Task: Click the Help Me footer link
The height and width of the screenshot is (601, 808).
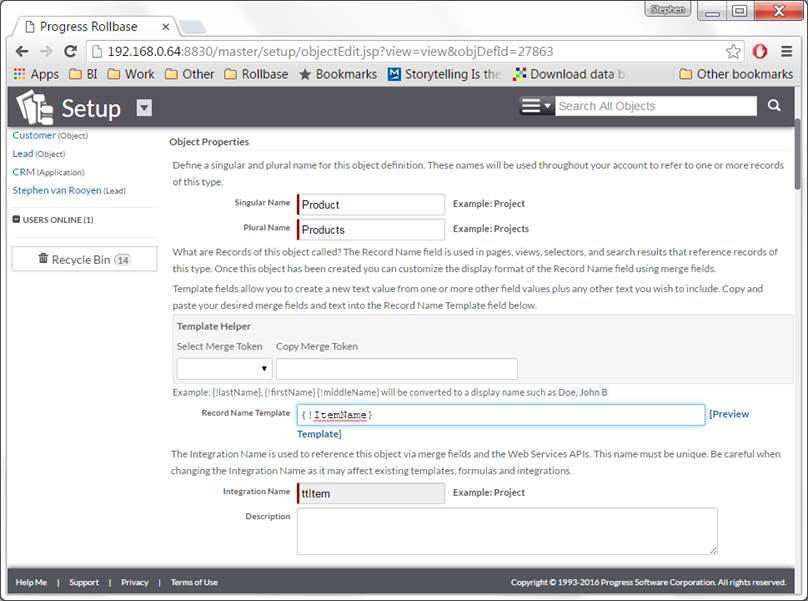Action: tap(31, 582)
